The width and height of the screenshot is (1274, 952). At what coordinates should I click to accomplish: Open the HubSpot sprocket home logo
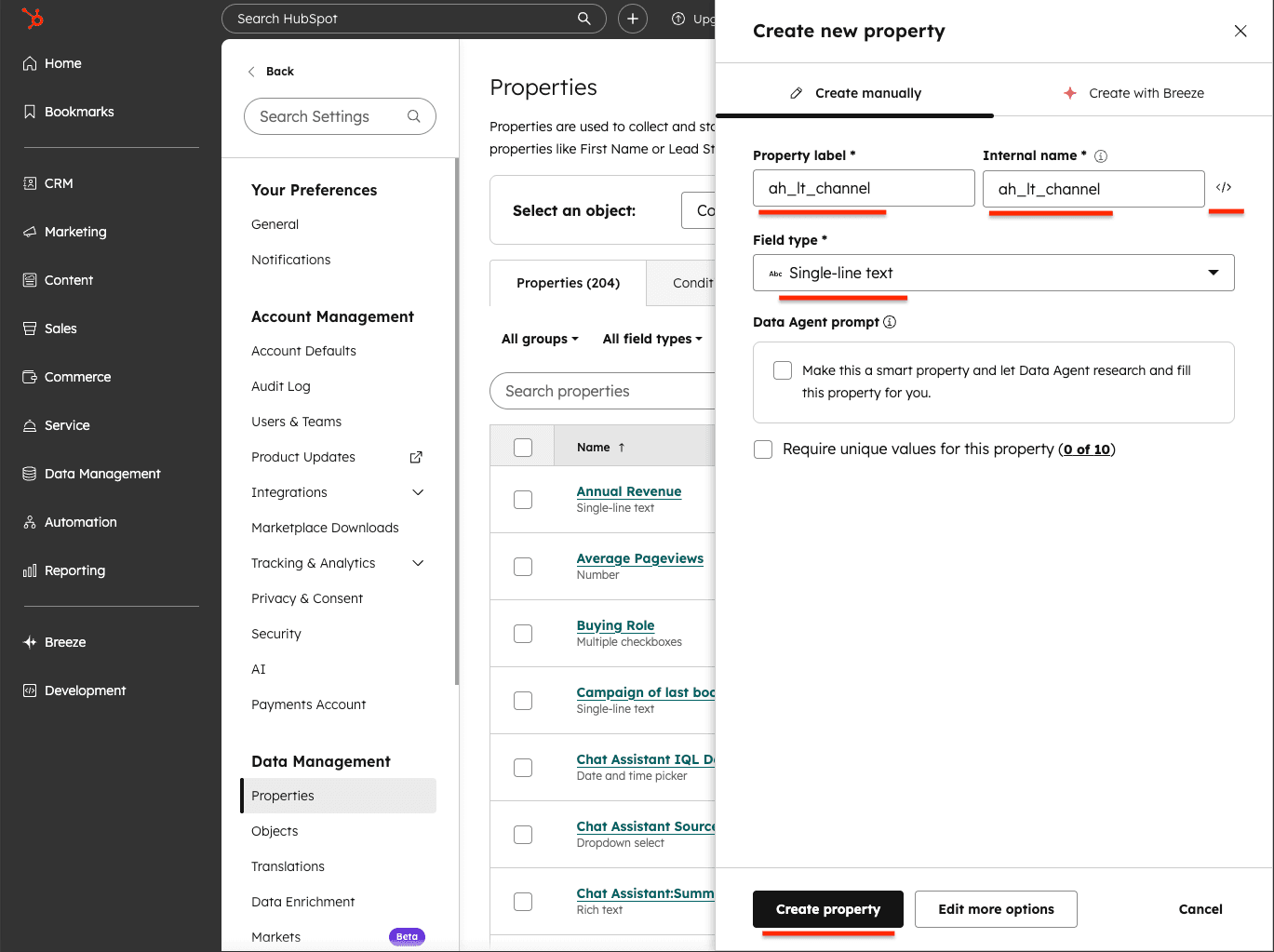tap(34, 19)
